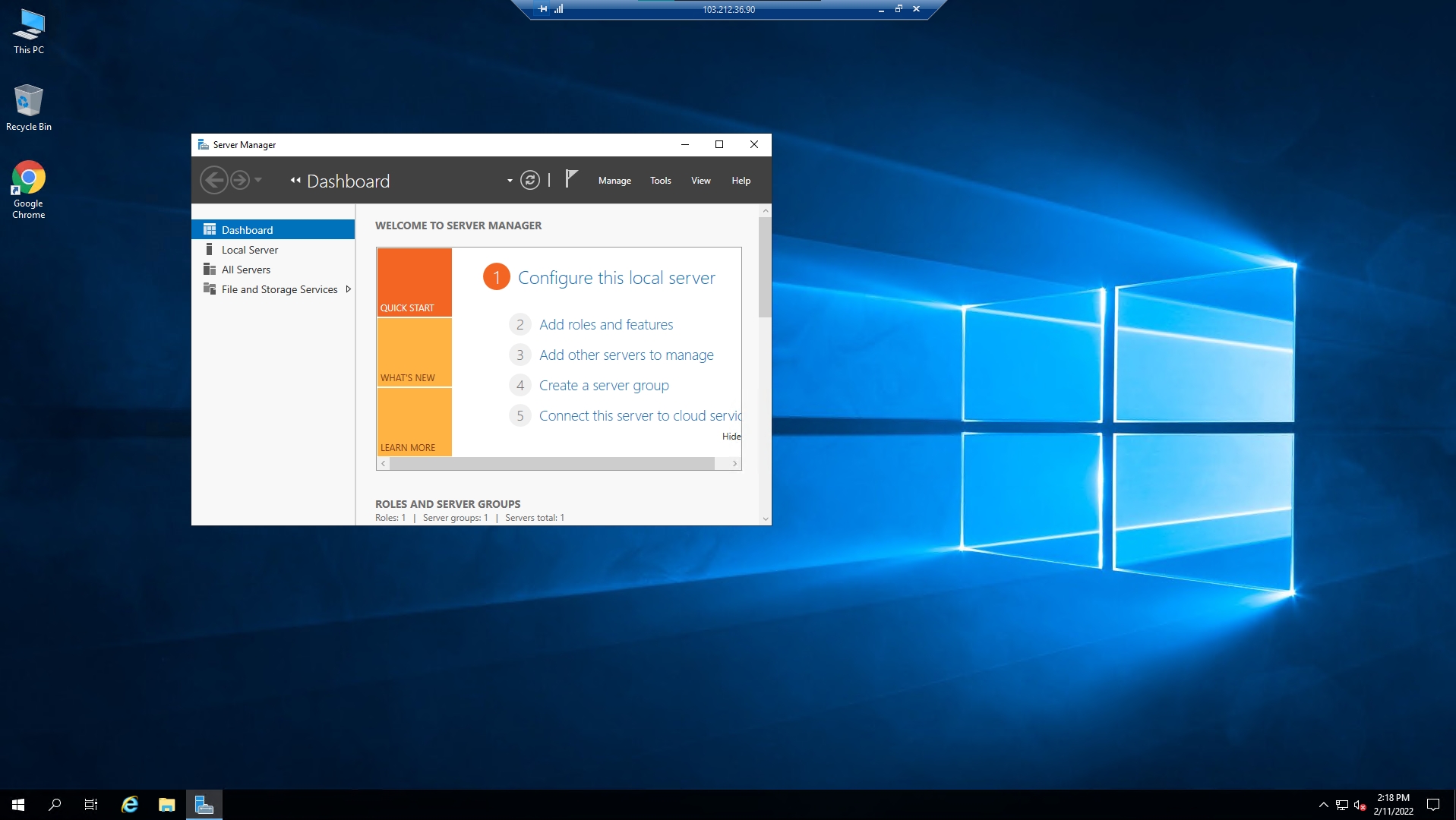Open Internet Explorer from the taskbar
Viewport: 1456px width, 820px height.
click(x=130, y=805)
